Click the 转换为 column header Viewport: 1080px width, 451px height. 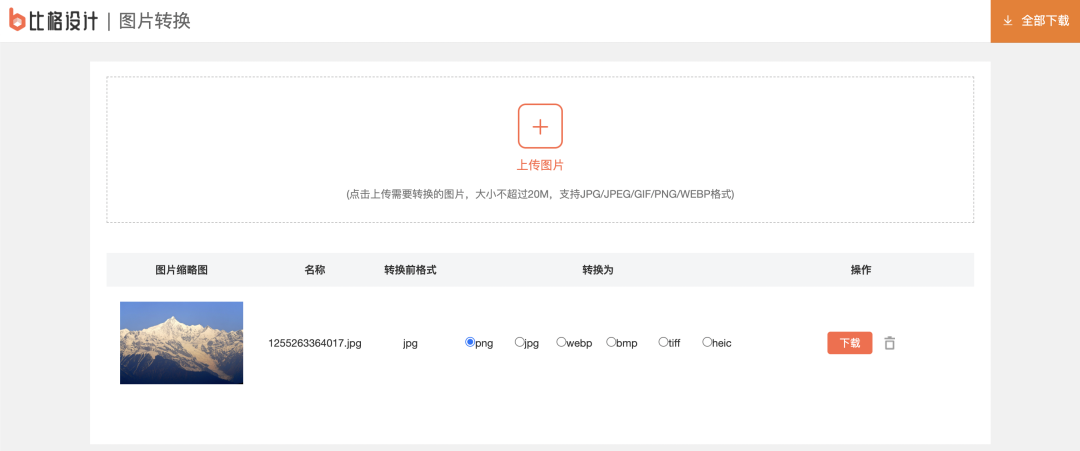[x=598, y=270]
